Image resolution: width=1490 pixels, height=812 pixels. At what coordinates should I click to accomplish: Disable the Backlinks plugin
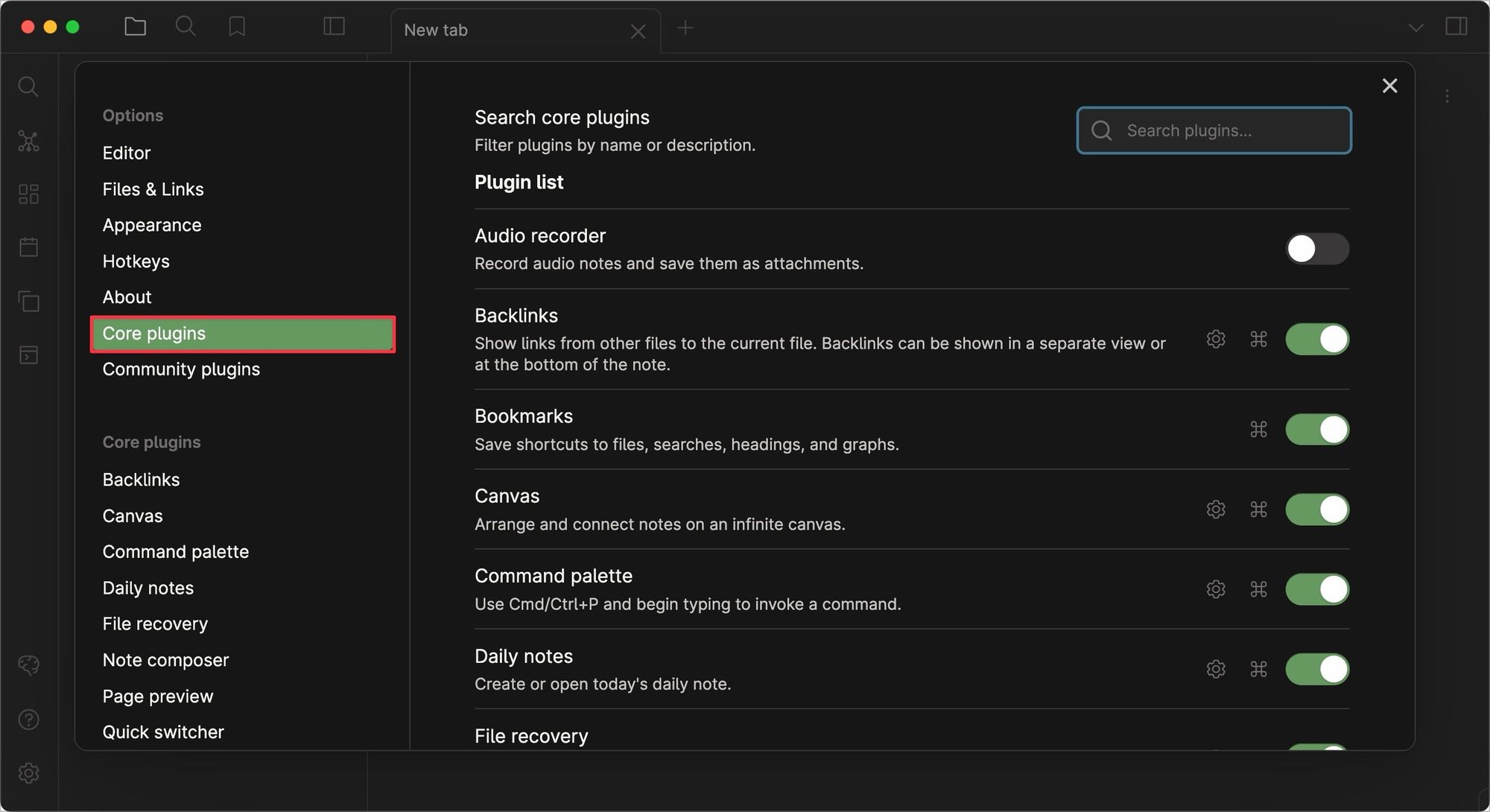coord(1316,339)
